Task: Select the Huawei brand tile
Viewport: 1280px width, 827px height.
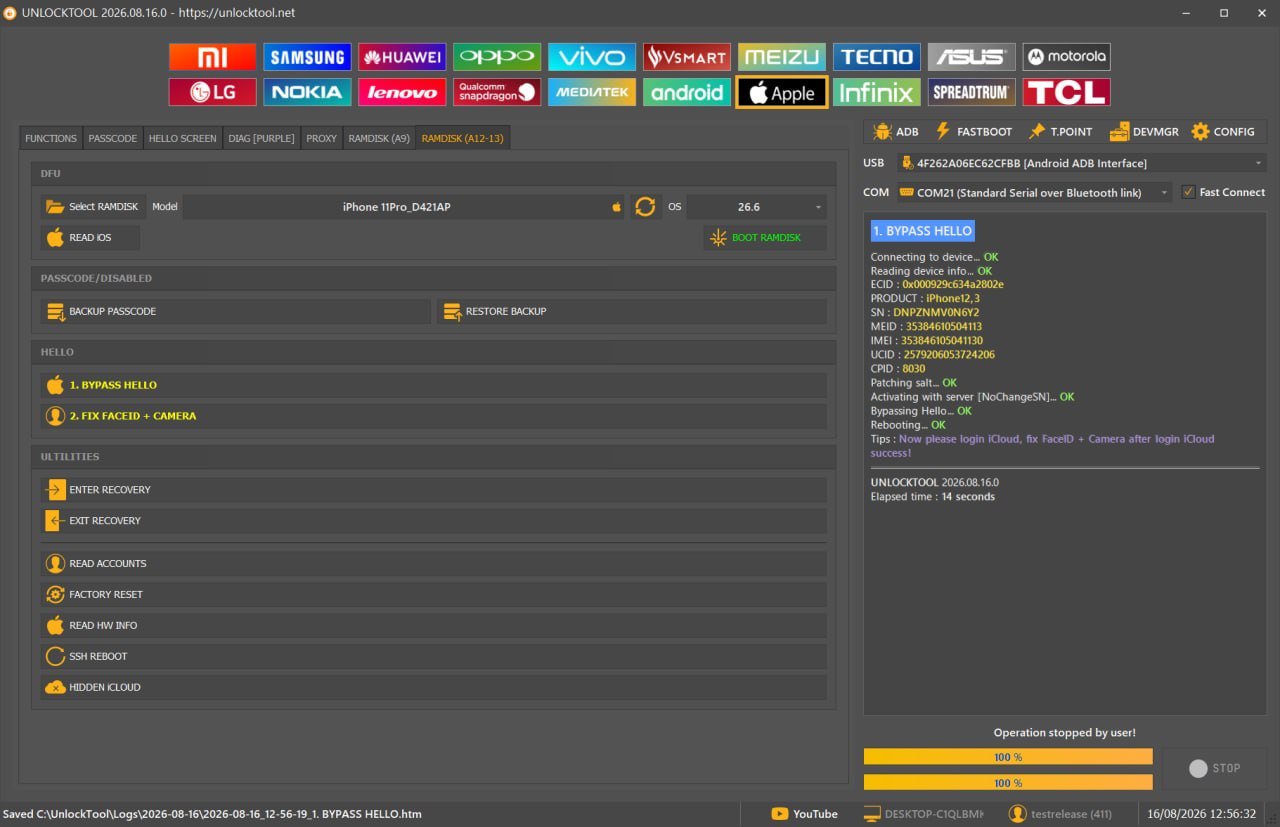Action: pyautogui.click(x=402, y=57)
